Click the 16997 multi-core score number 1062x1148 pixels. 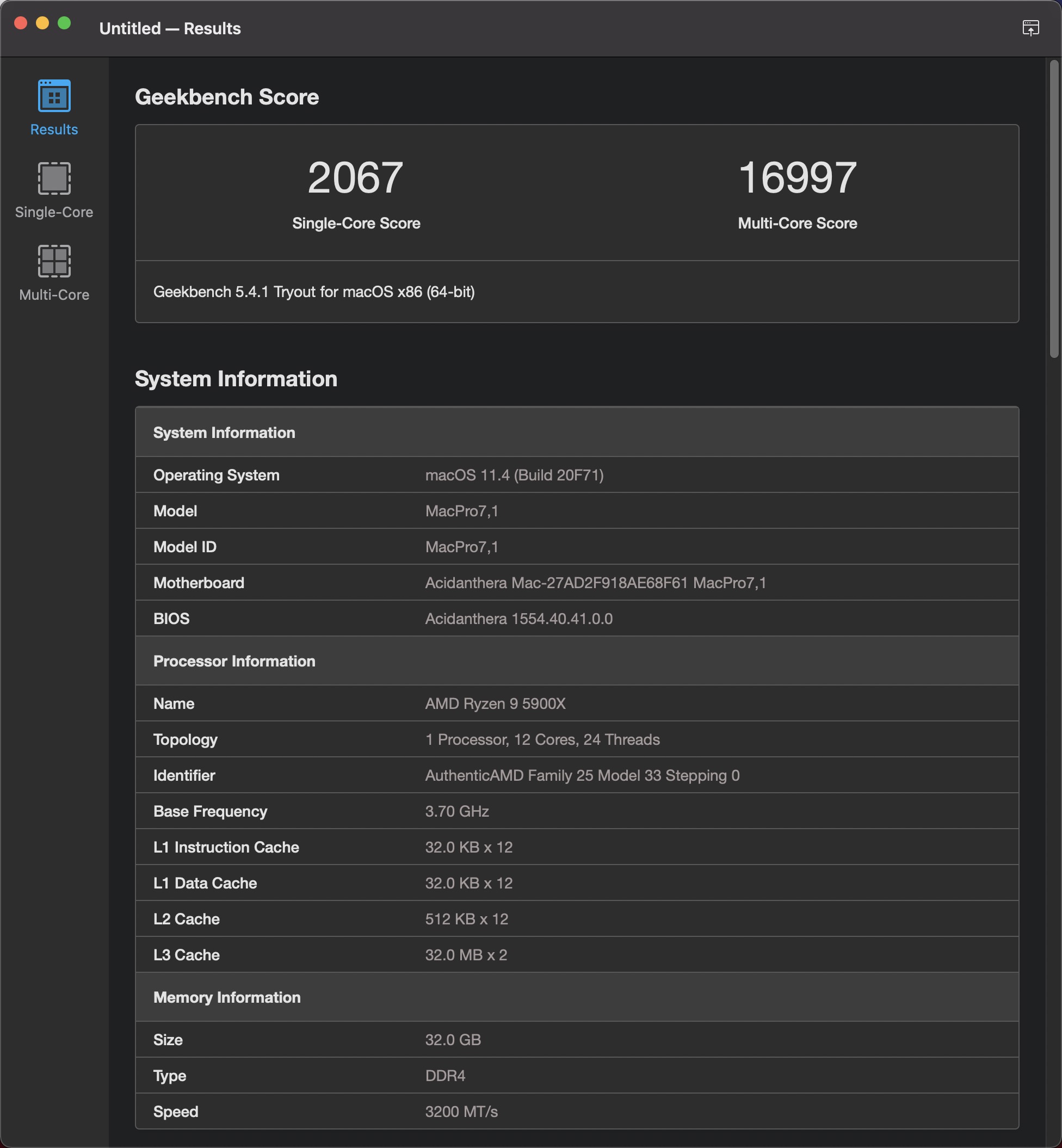pos(797,177)
